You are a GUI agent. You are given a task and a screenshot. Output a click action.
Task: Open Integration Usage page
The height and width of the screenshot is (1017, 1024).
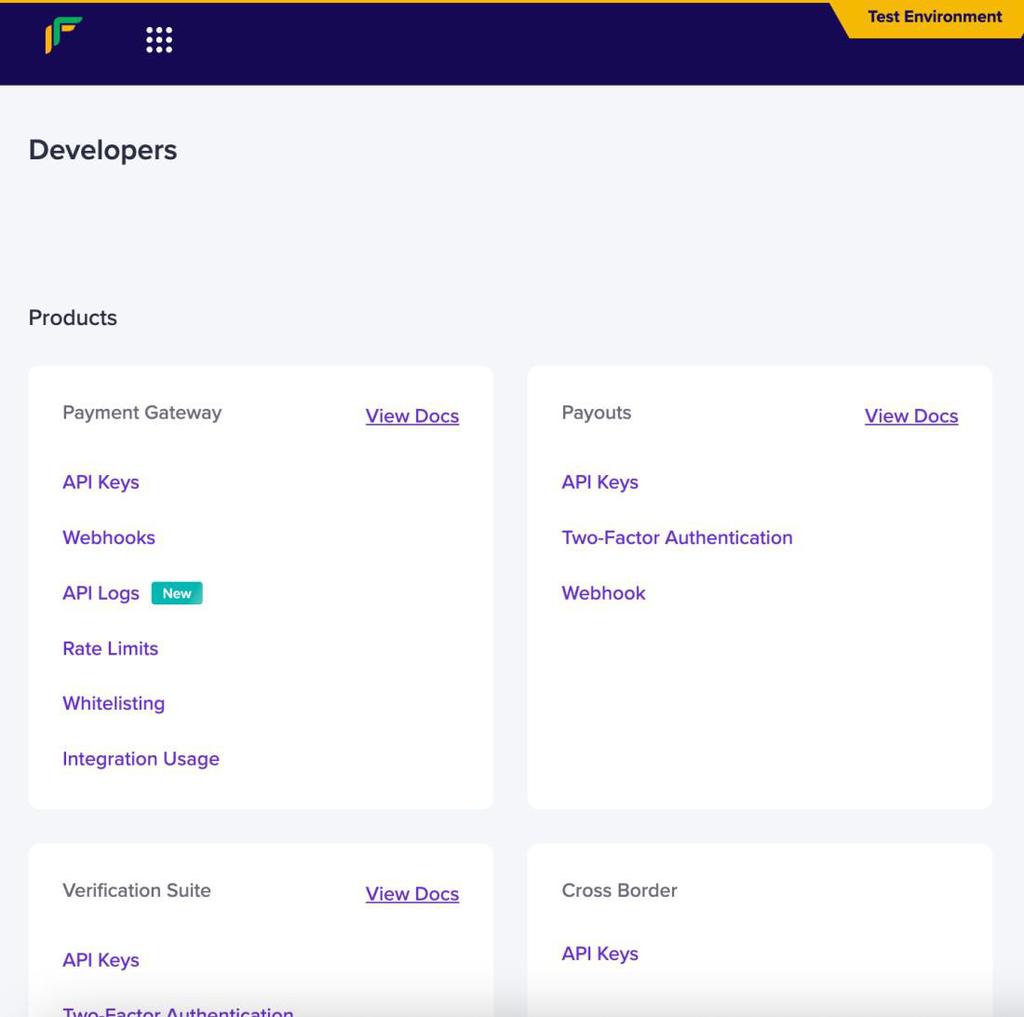click(140, 759)
